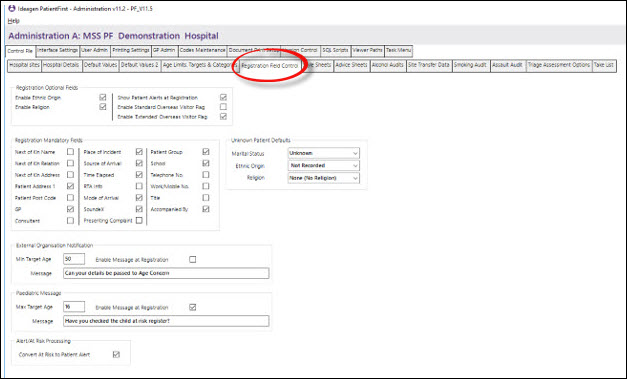Untick the School checkbox

(x=206, y=163)
